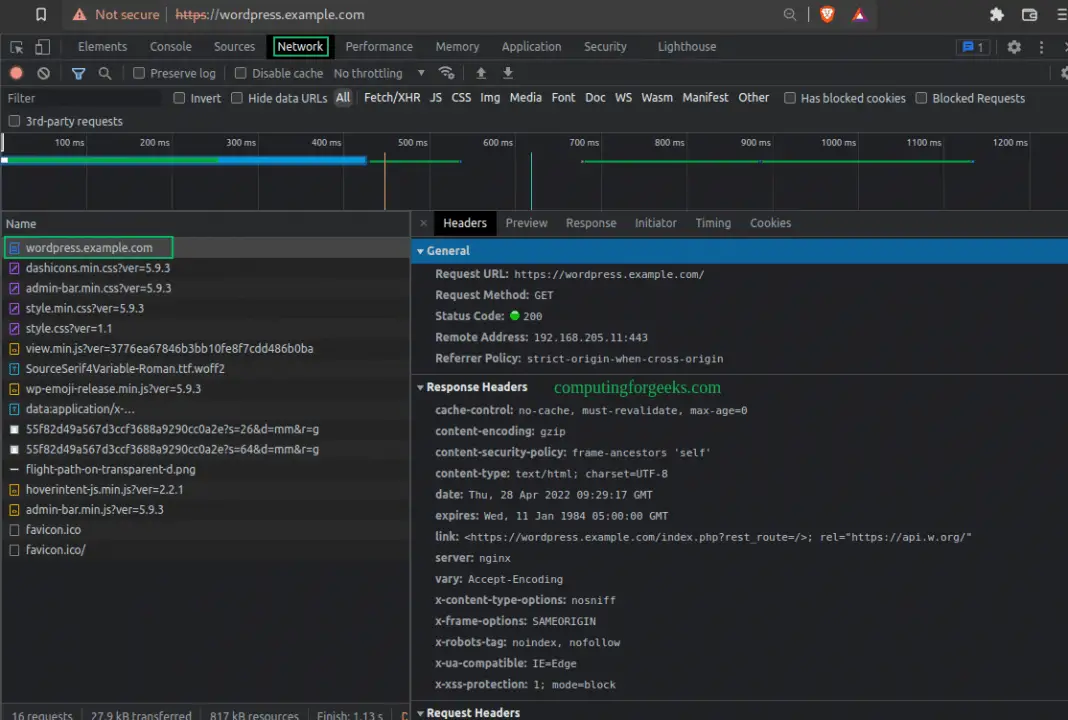The height and width of the screenshot is (720, 1068).
Task: Open the No throttling dropdown
Action: pos(379,73)
